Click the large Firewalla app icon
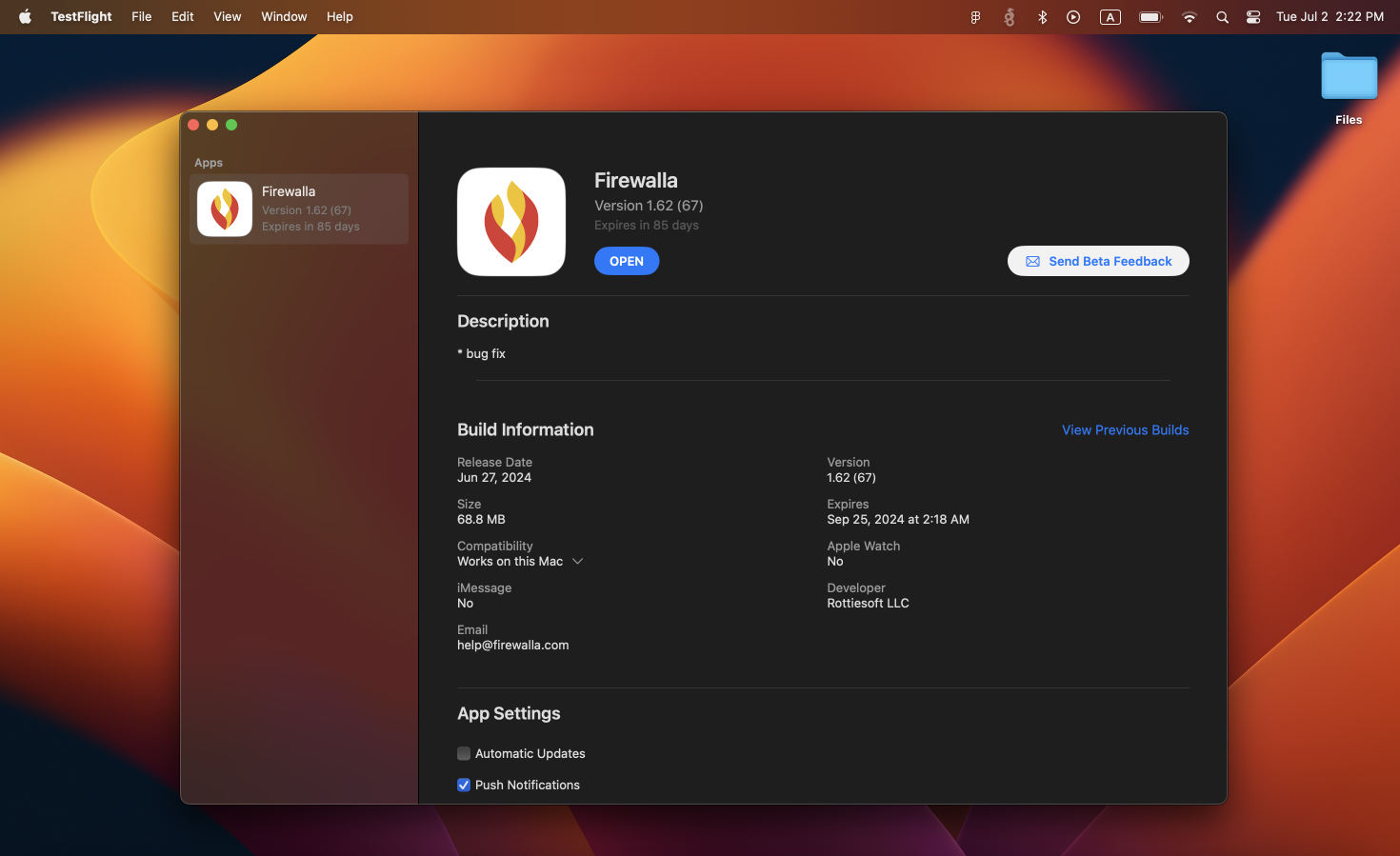The image size is (1400, 856). (511, 222)
